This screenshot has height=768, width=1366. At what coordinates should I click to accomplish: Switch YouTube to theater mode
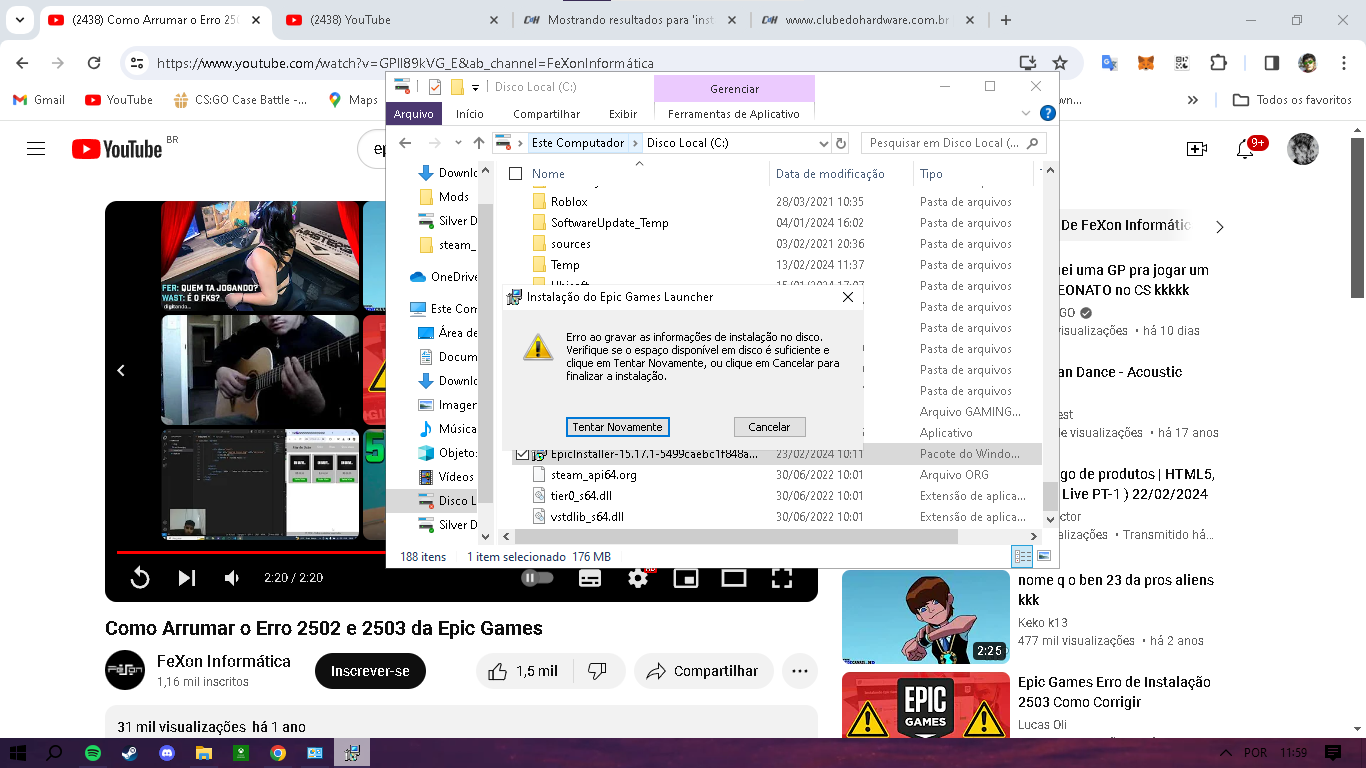pyautogui.click(x=734, y=578)
